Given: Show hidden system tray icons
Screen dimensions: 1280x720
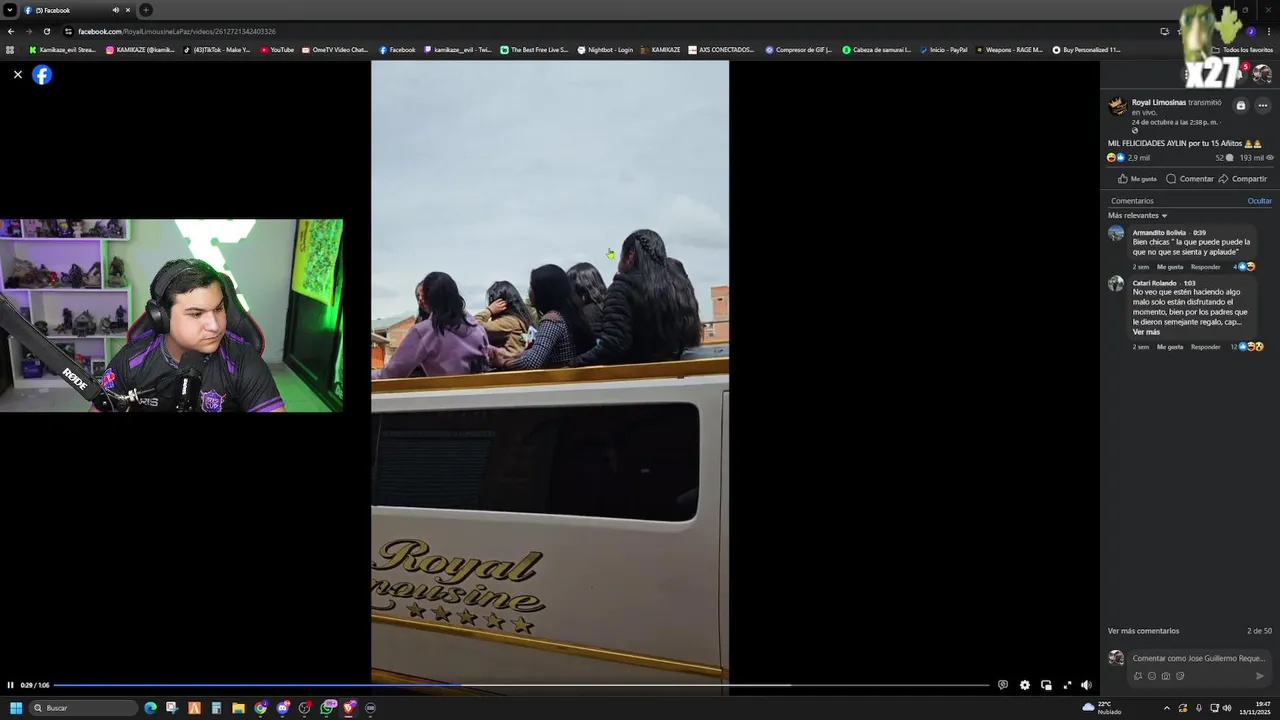Looking at the screenshot, I should pos(1166,708).
